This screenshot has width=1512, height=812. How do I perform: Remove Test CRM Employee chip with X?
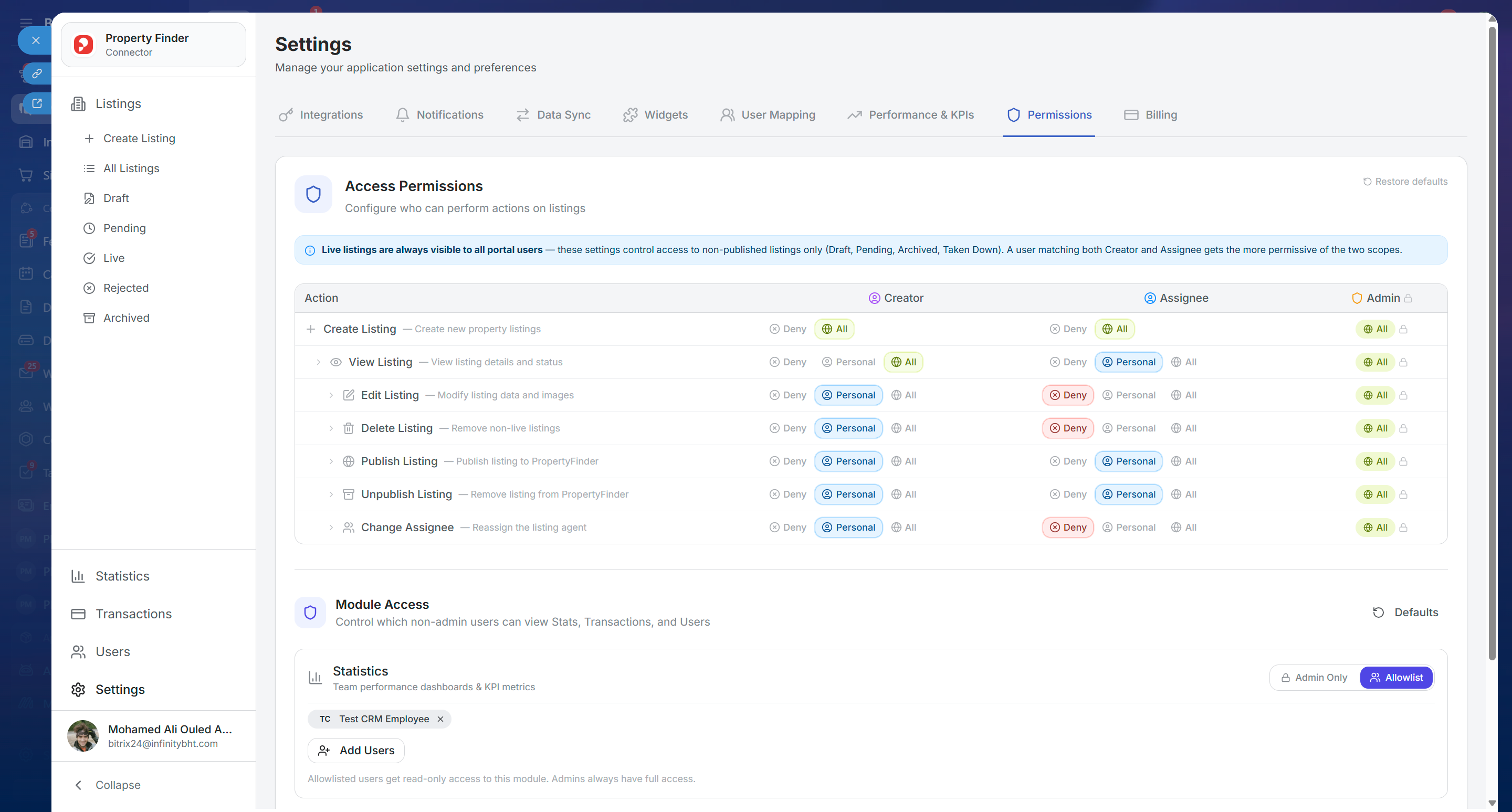[440, 719]
